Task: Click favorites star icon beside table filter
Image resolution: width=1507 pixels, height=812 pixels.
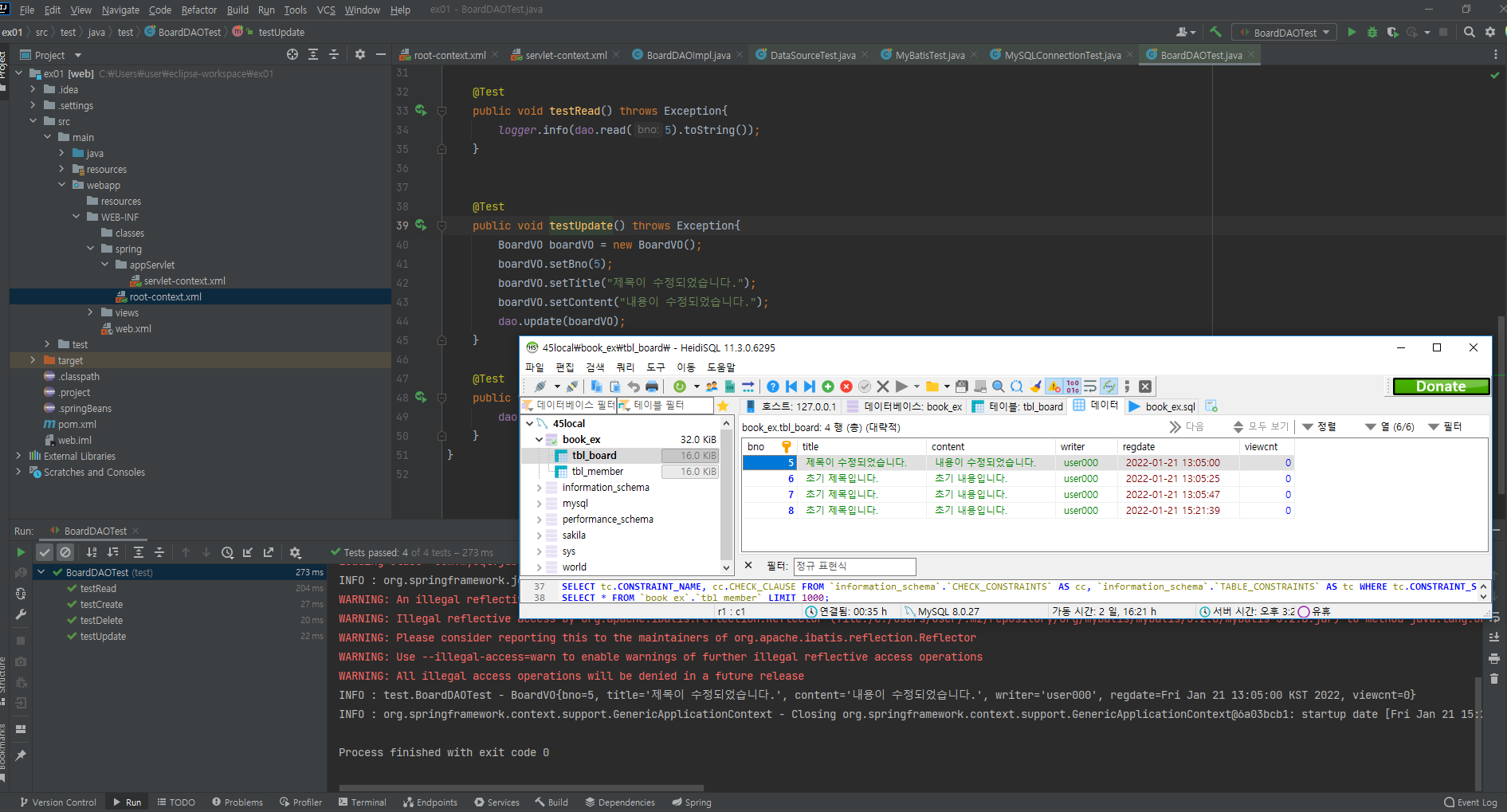Action: [723, 406]
